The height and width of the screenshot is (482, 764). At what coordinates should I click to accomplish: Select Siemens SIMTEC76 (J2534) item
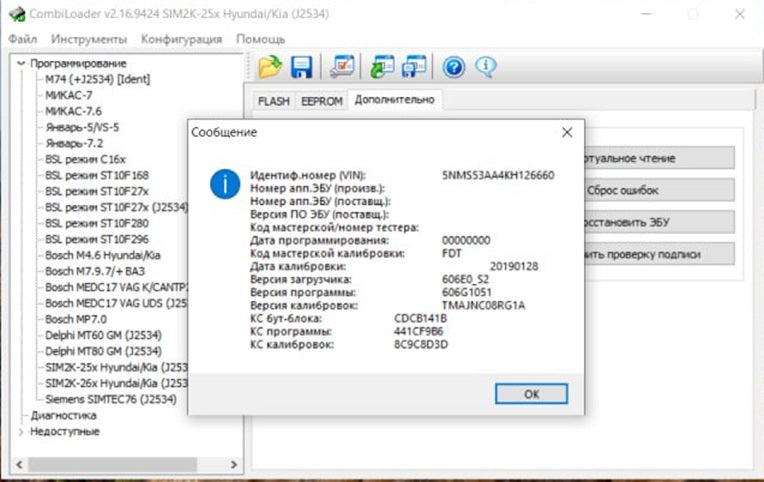point(111,399)
